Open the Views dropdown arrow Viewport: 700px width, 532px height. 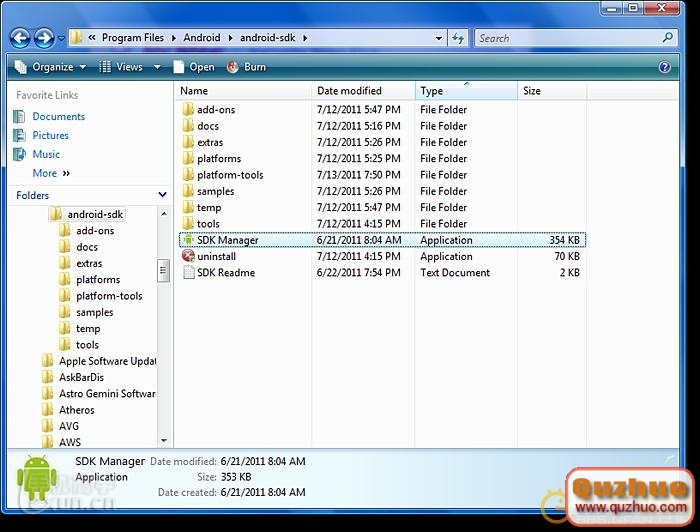point(157,67)
